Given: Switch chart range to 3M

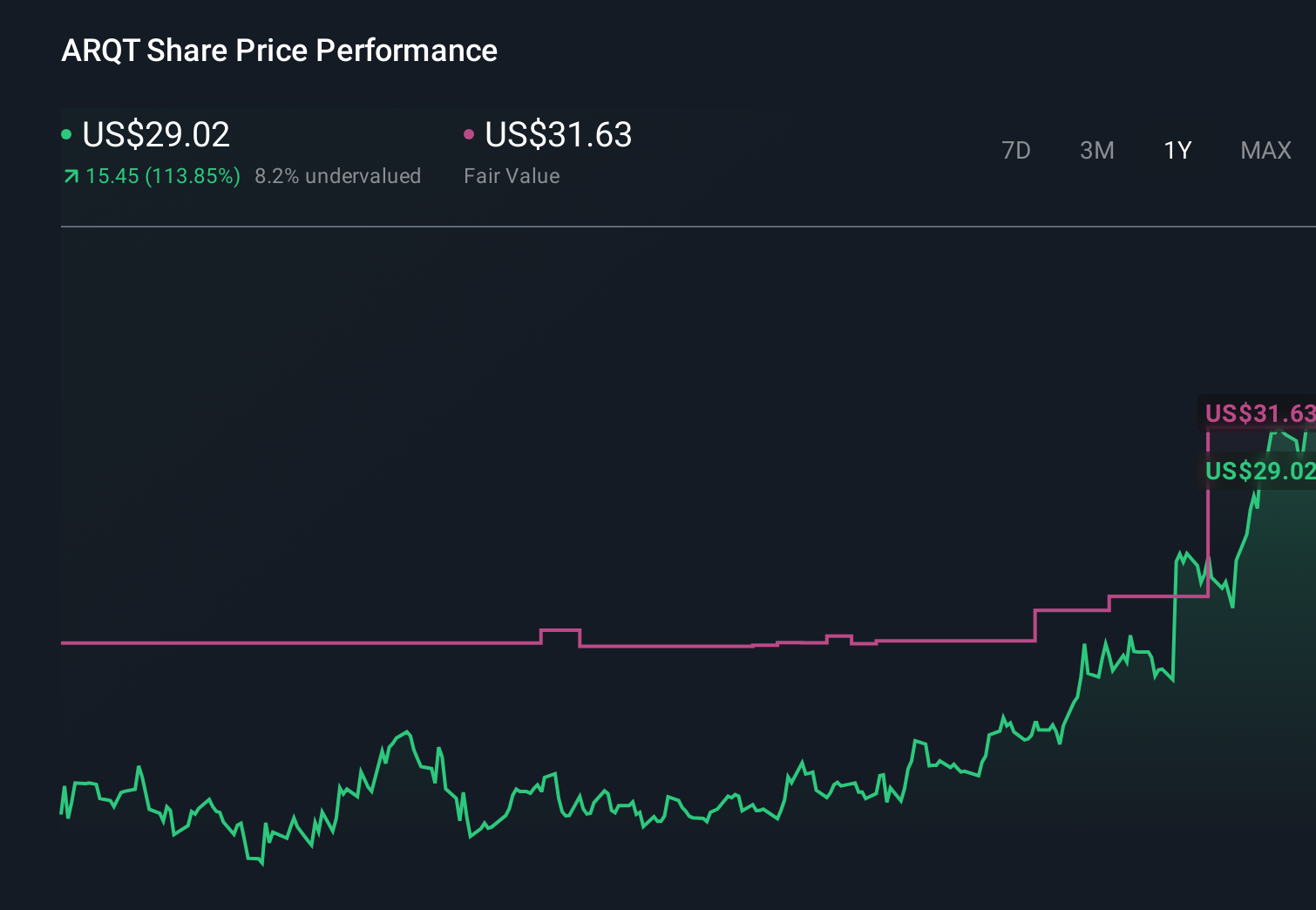Looking at the screenshot, I should pos(1096,151).
